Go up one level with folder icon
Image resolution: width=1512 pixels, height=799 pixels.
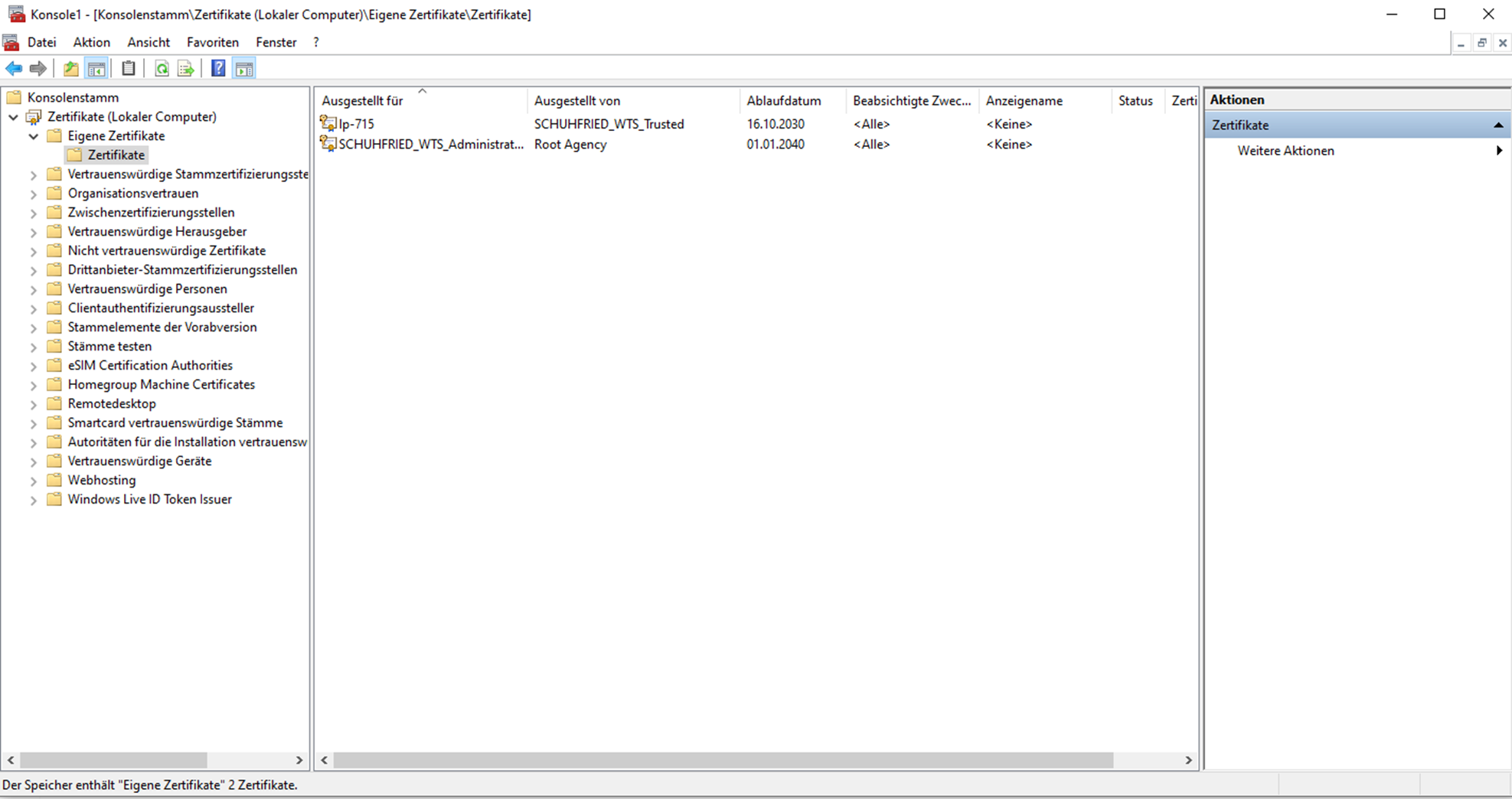[70, 69]
